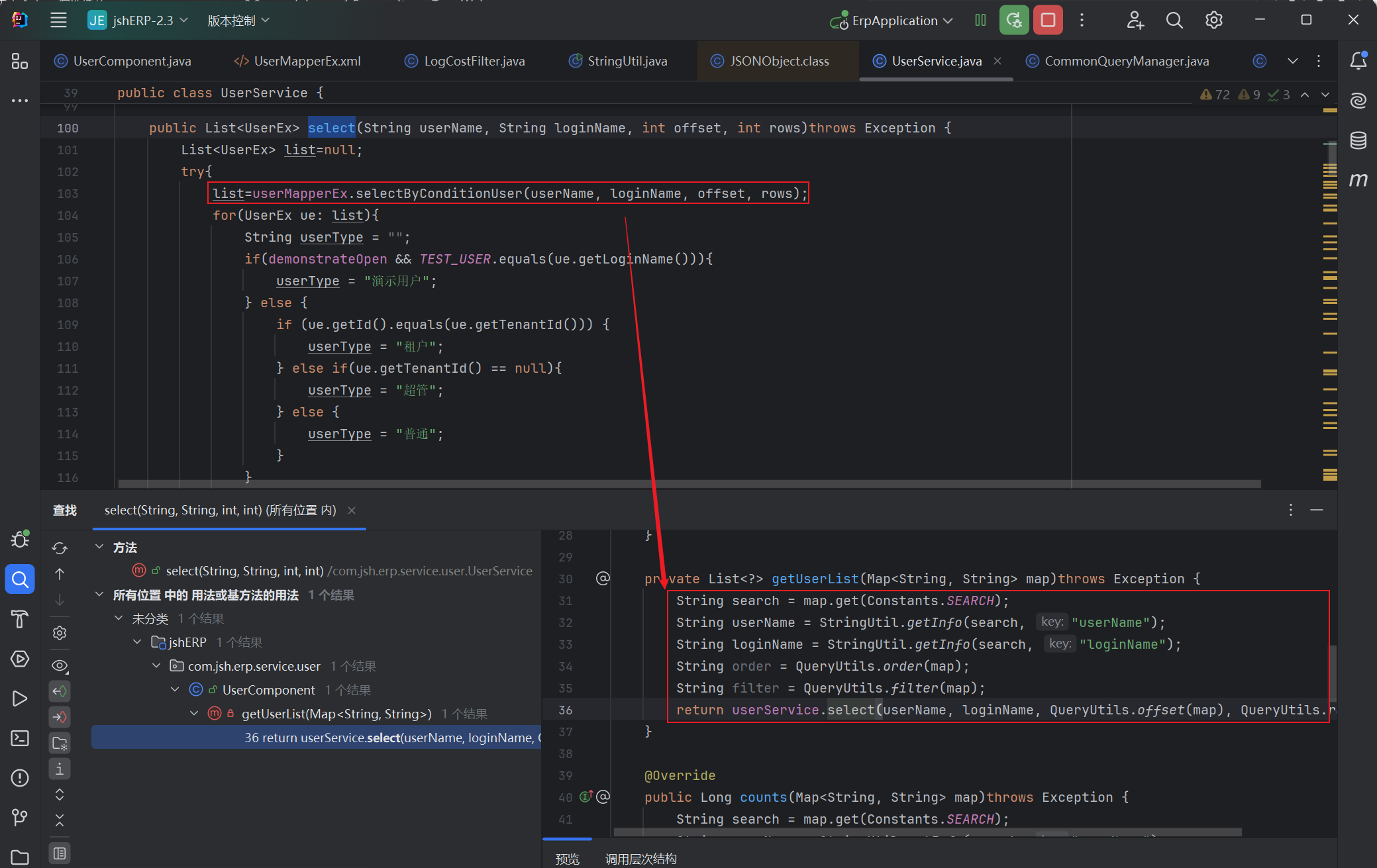Switch to the 调用层次结构 tab
The height and width of the screenshot is (868, 1377).
(x=640, y=859)
